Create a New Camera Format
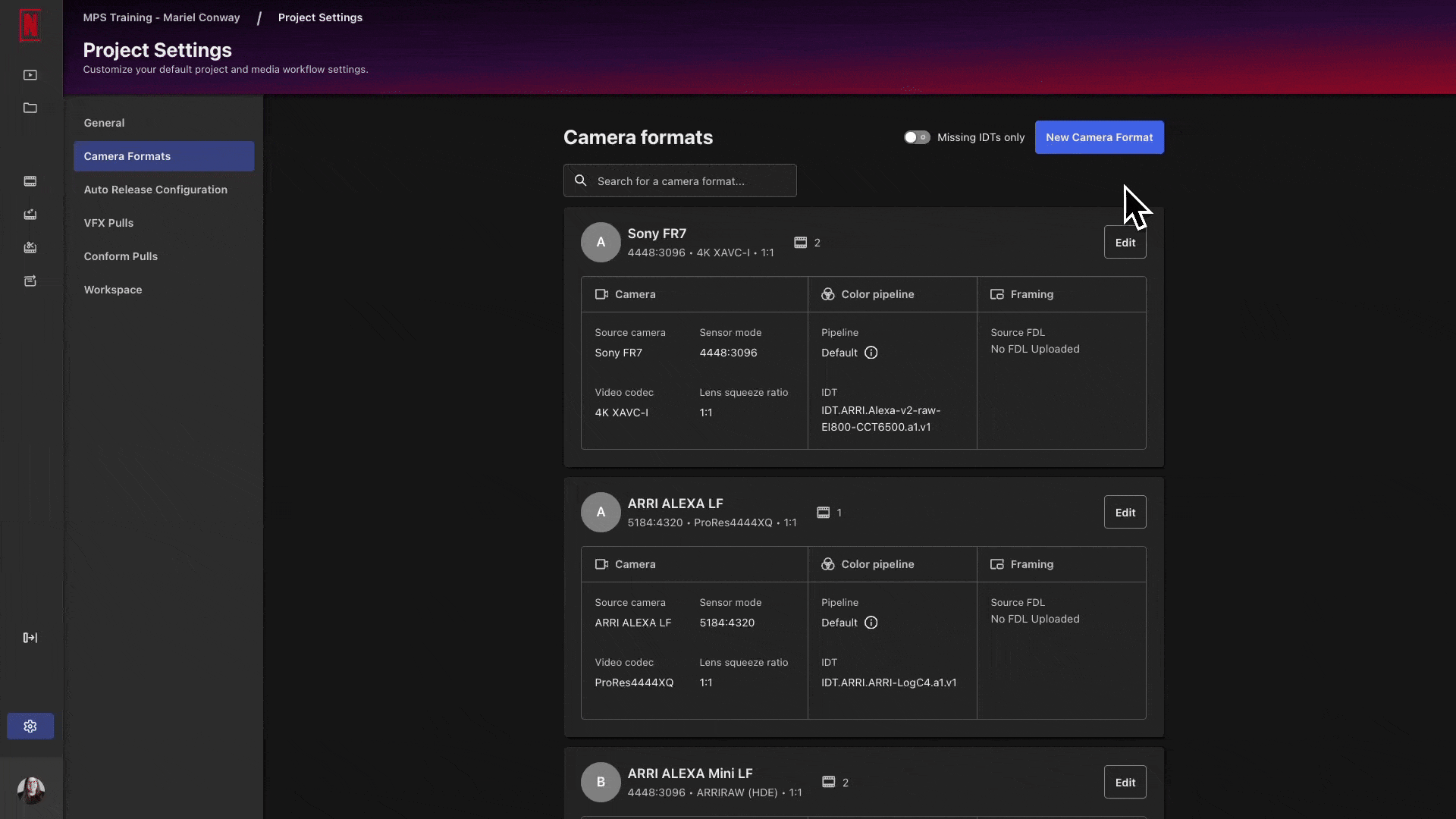Viewport: 1456px width, 819px height. click(x=1100, y=137)
